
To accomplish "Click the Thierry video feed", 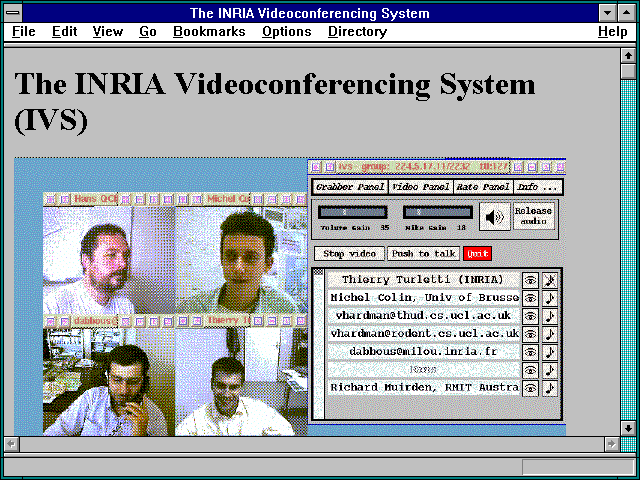I will click(x=242, y=382).
